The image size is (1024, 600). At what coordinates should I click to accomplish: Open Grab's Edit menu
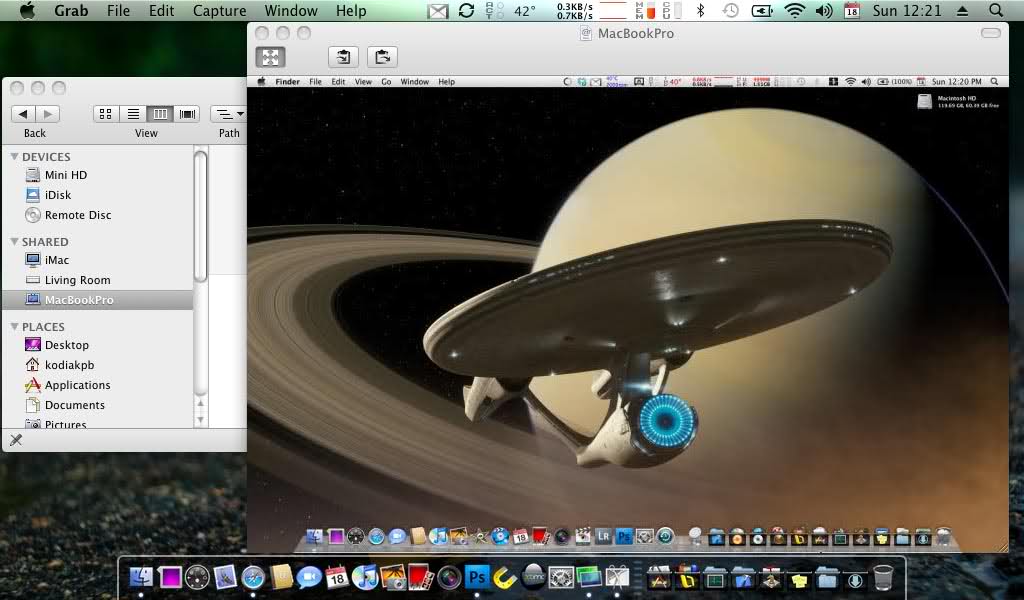161,10
